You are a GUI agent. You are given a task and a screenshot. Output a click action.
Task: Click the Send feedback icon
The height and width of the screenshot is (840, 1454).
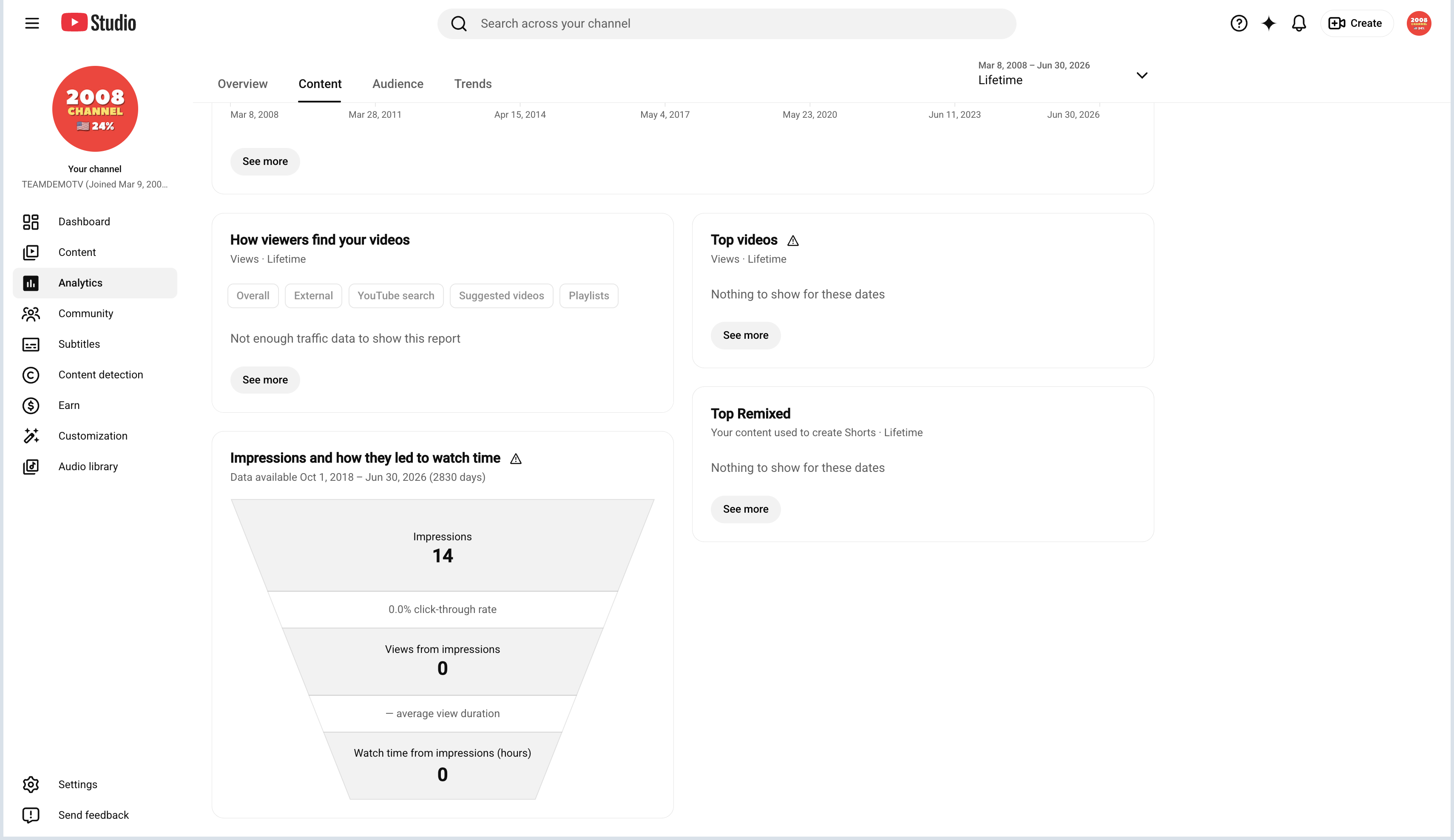[31, 814]
